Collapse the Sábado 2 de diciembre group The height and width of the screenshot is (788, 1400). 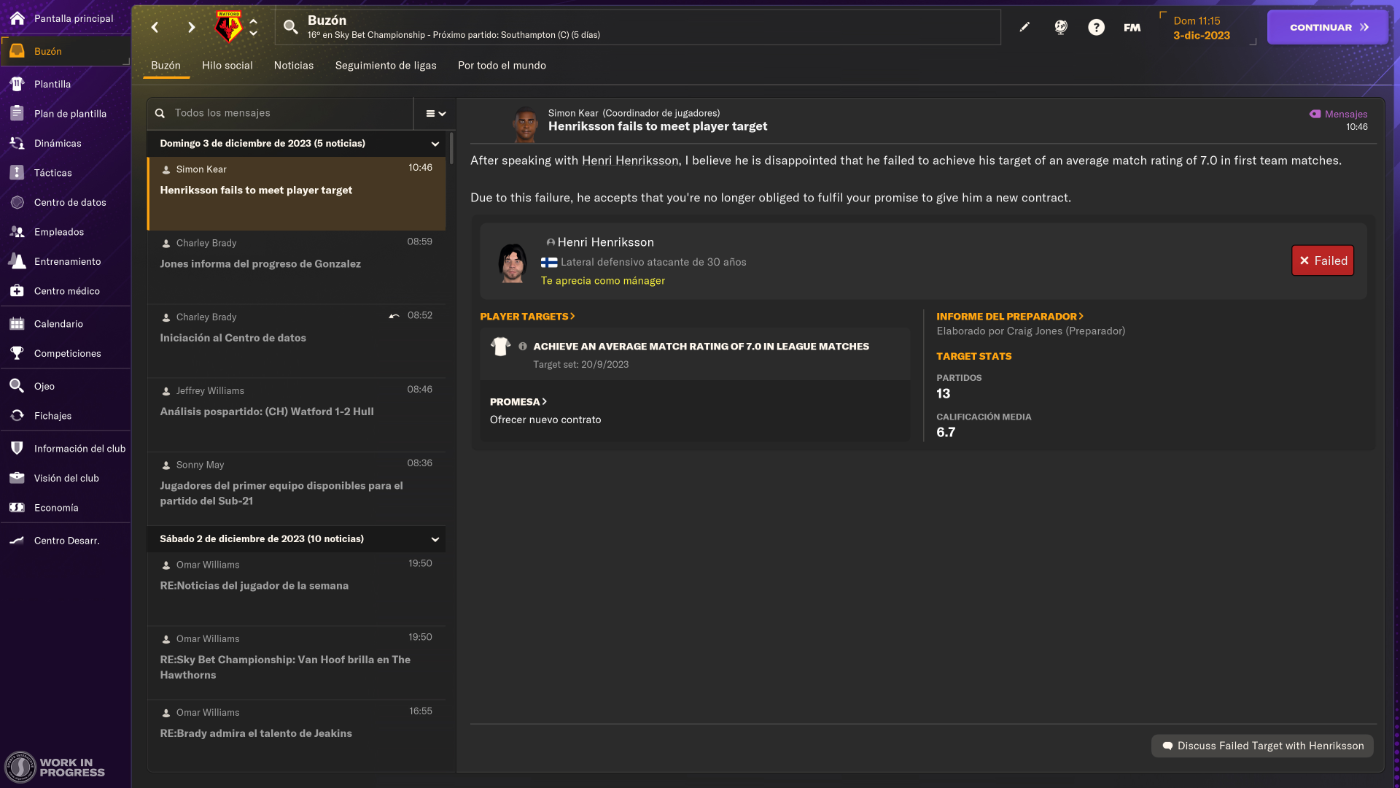pos(435,539)
